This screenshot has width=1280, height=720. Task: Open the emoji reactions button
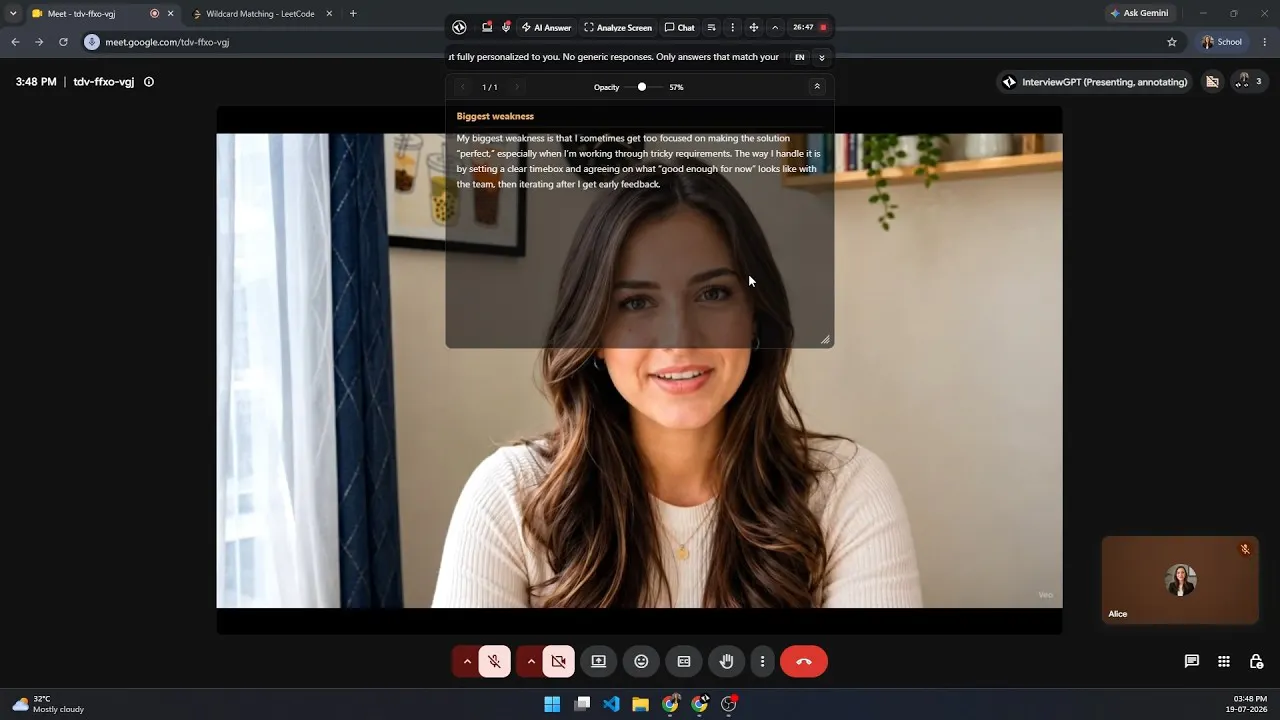pyautogui.click(x=641, y=661)
